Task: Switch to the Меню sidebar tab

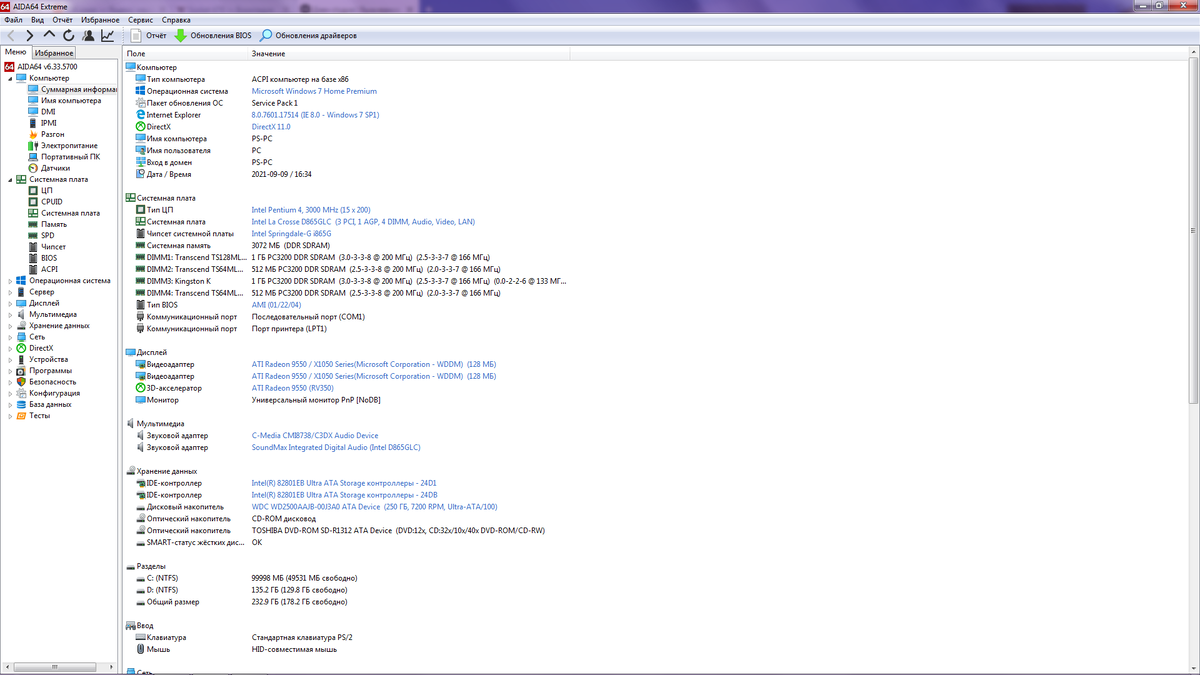Action: click(16, 51)
